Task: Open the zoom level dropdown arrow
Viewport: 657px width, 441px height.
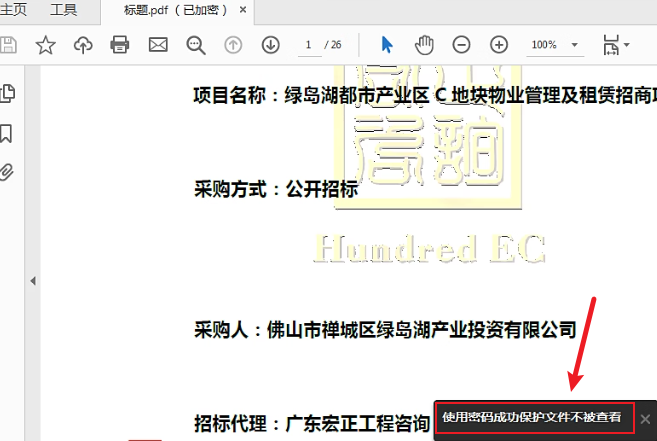Action: click(x=574, y=45)
